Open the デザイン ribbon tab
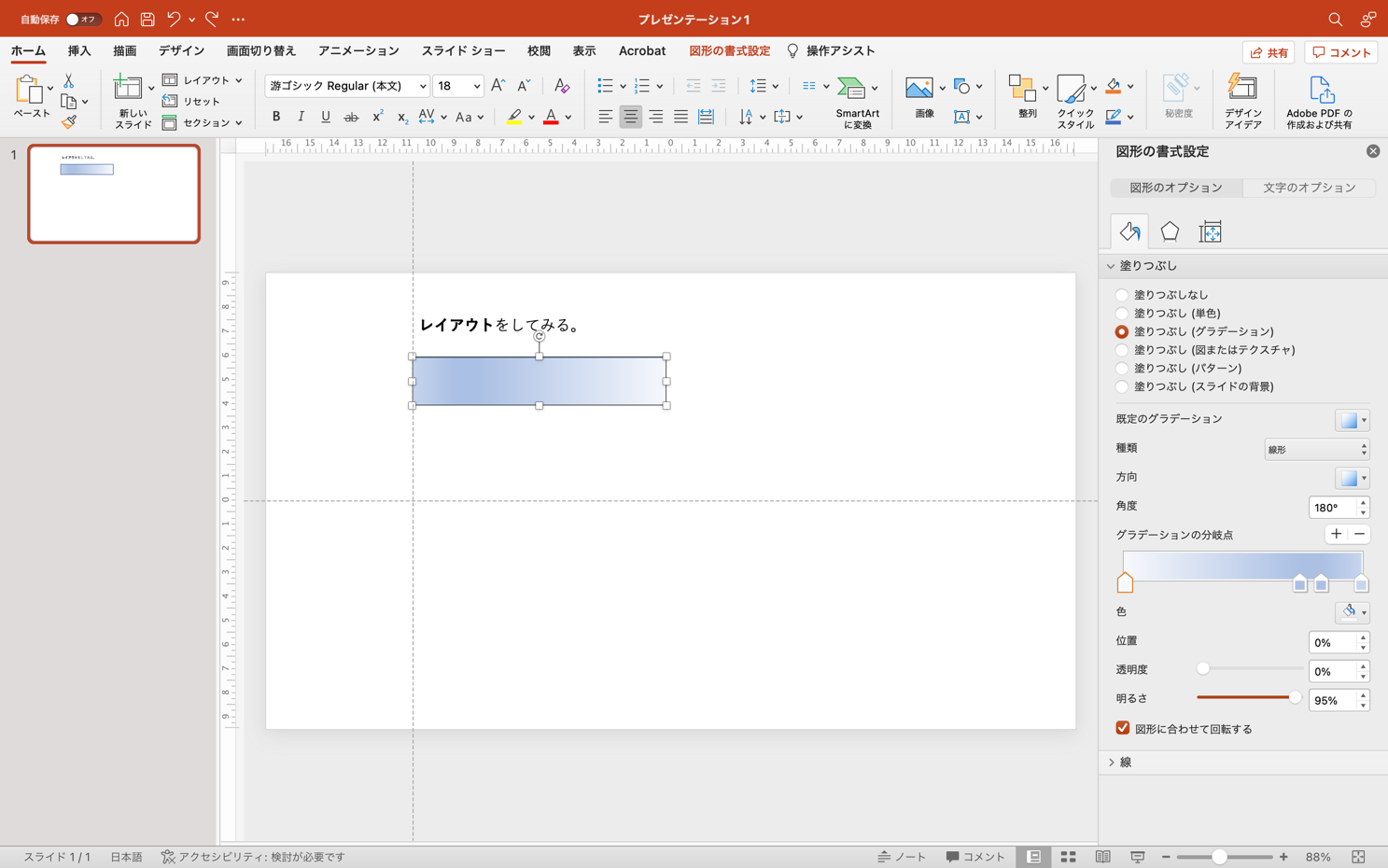Viewport: 1388px width, 868px height. (181, 51)
